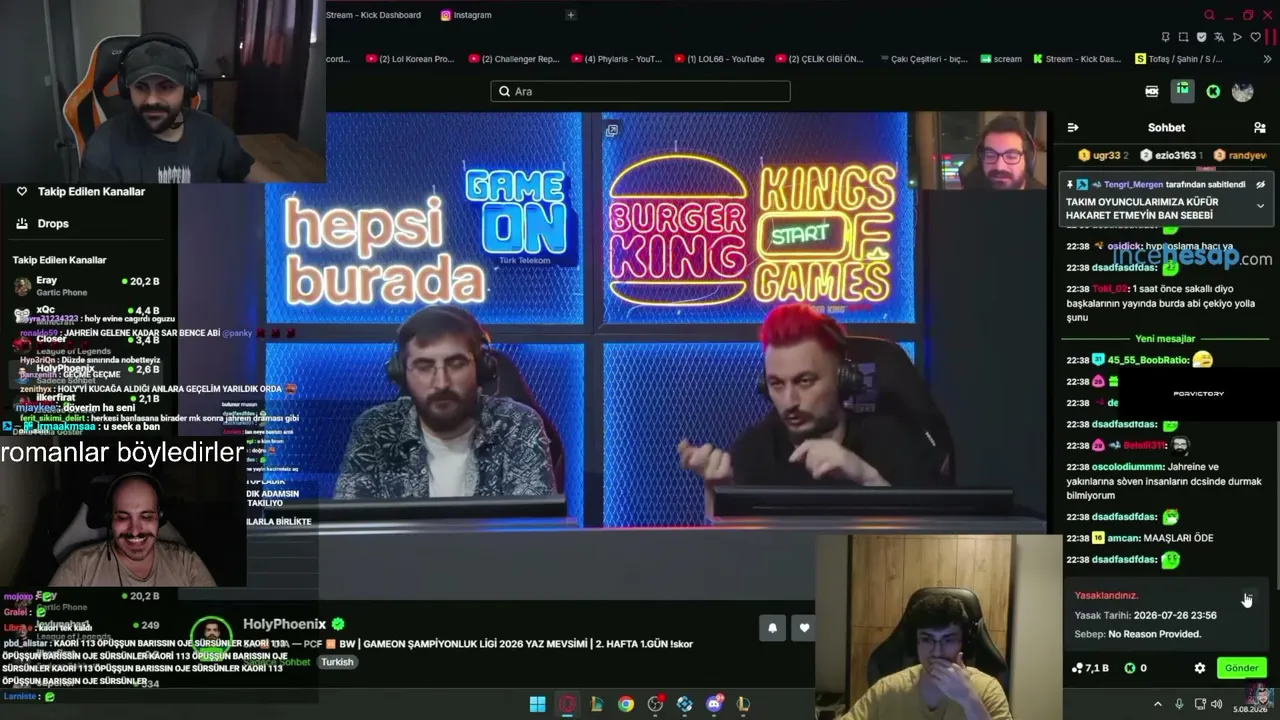Click username 45_55_BoobRatio in chat
Image resolution: width=1280 pixels, height=720 pixels.
click(x=1146, y=360)
